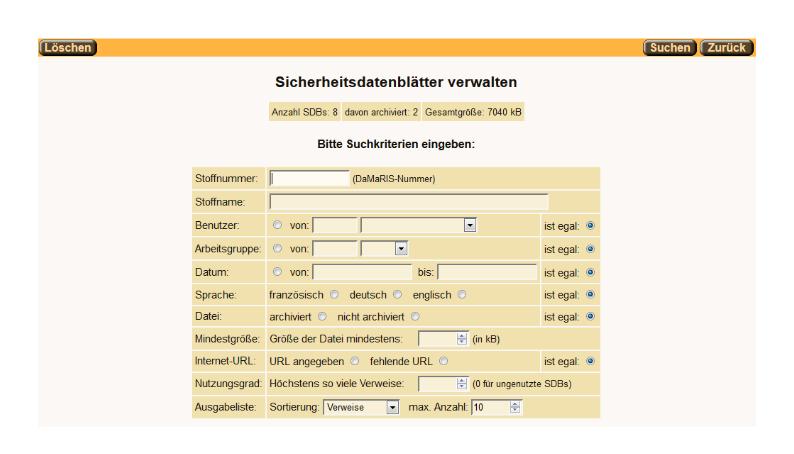
Task: Focus the Stoffnummer input field
Action: [x=309, y=178]
